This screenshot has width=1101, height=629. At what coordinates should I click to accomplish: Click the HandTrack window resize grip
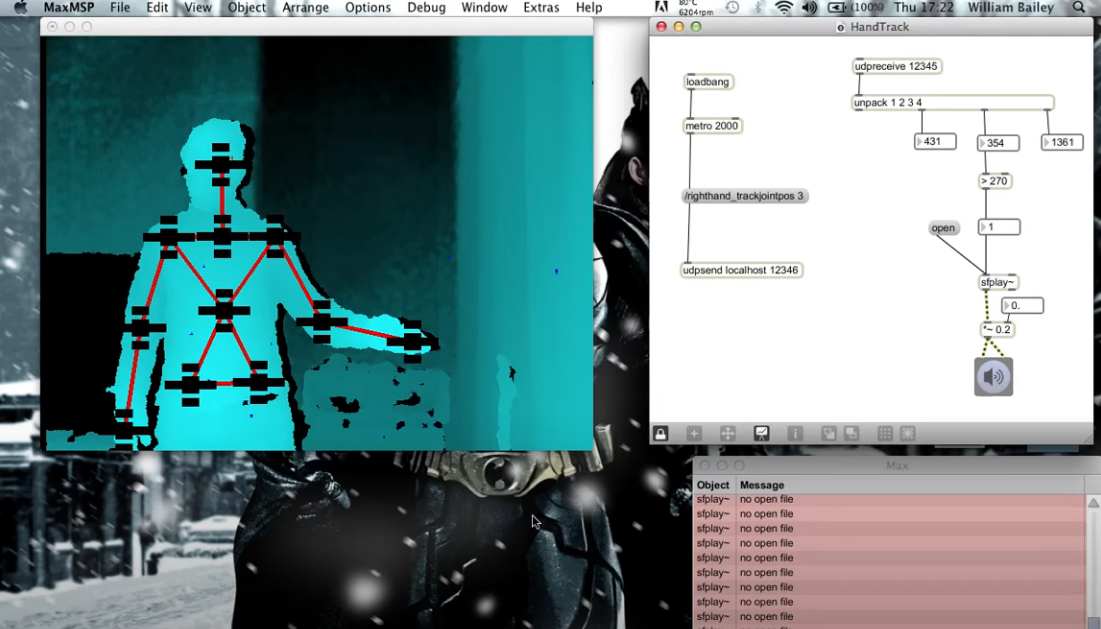click(1088, 439)
